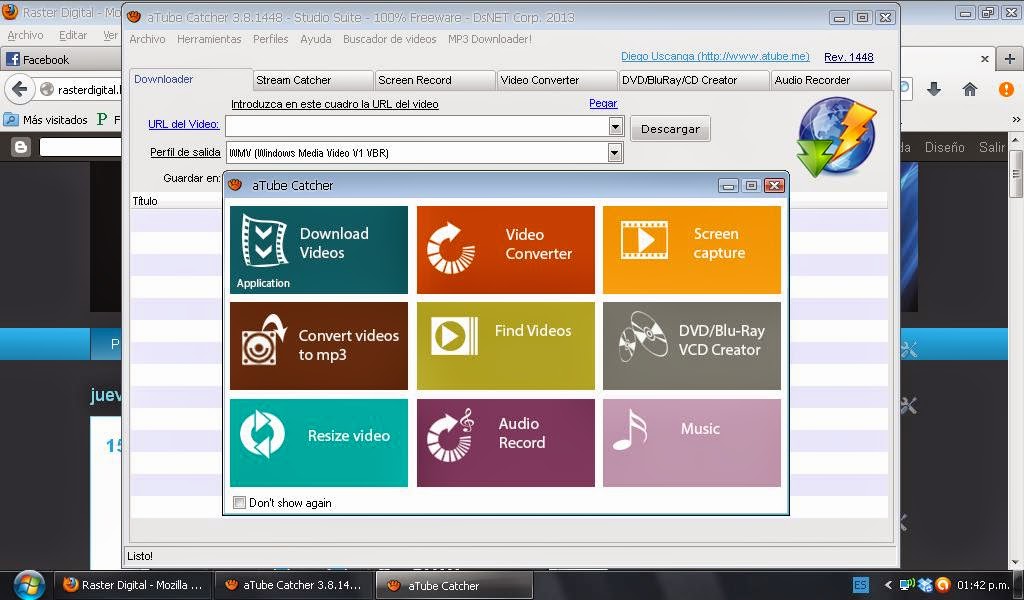Open Diego Uscanga atube.me link
1024x600 pixels.
coord(715,57)
